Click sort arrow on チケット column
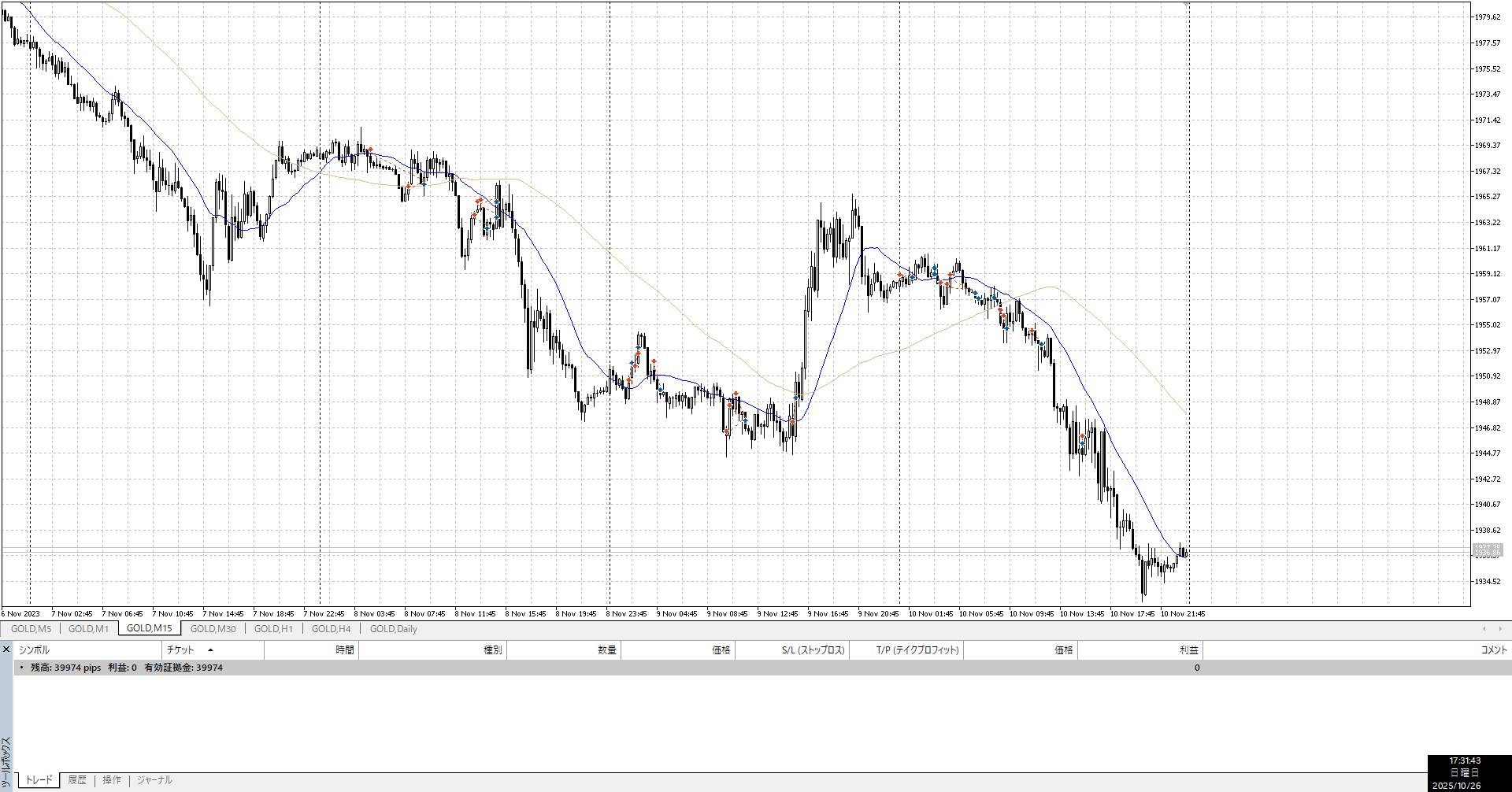1512x792 pixels. 210,650
